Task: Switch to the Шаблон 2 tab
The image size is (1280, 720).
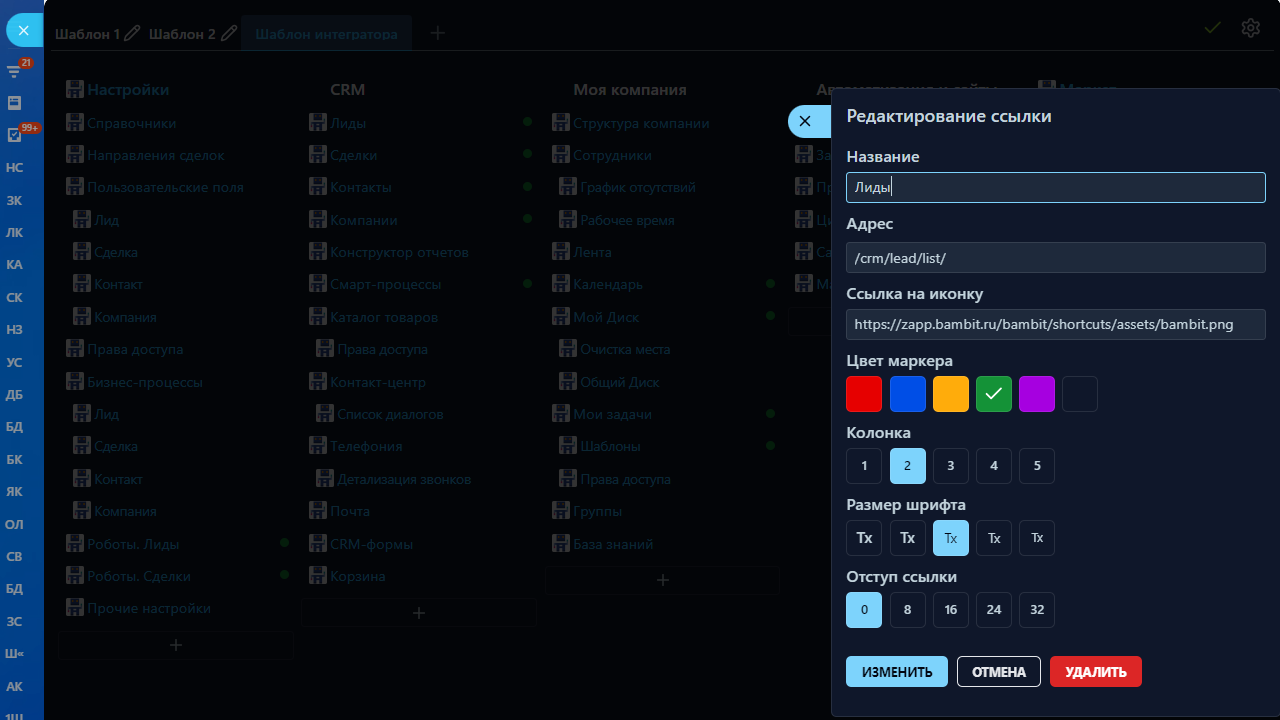Action: (182, 34)
